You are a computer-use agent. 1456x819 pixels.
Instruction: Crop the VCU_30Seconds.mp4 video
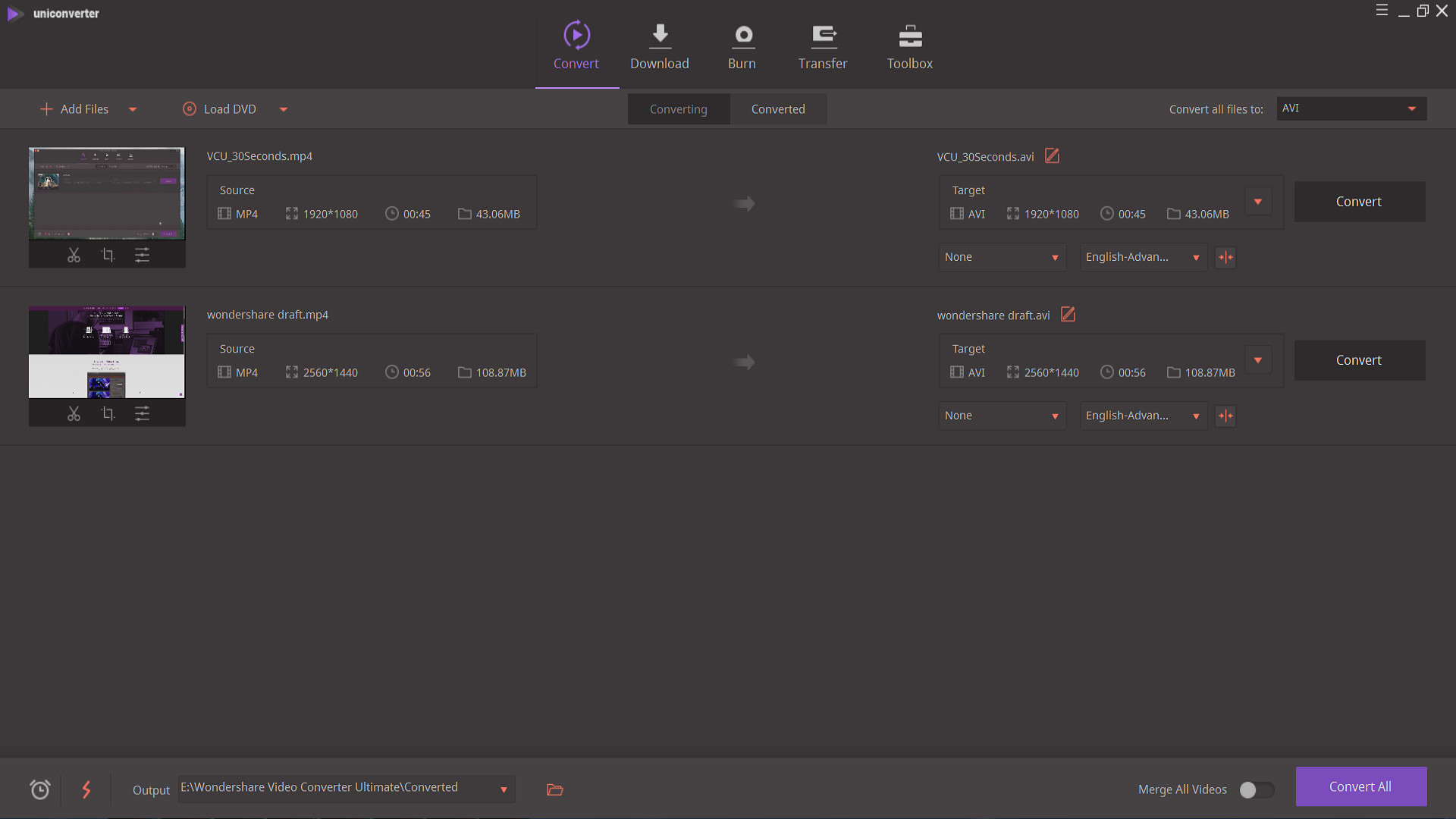coord(108,256)
